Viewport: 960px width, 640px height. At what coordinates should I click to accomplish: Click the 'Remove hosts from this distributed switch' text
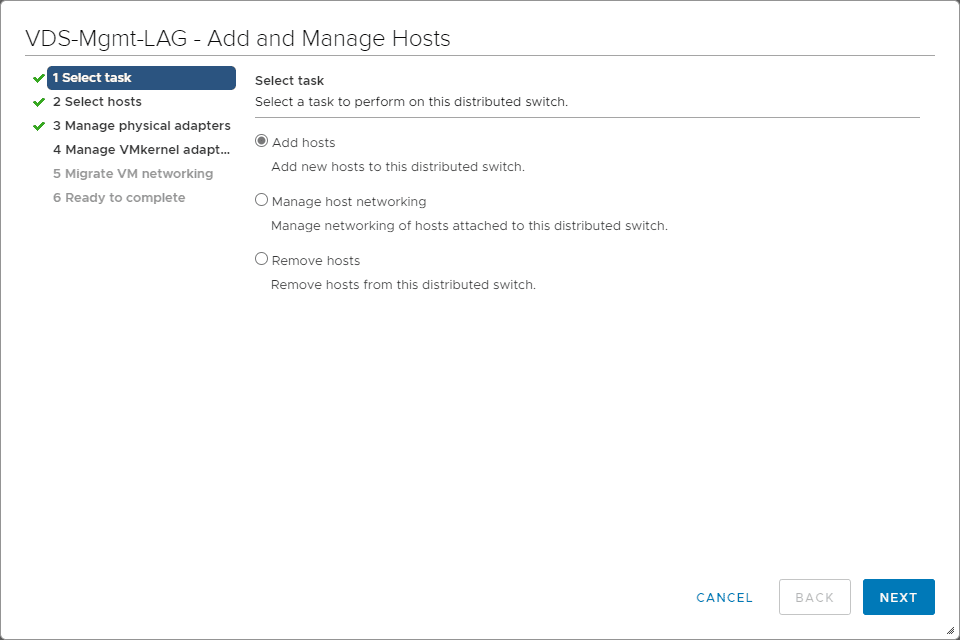tap(403, 285)
